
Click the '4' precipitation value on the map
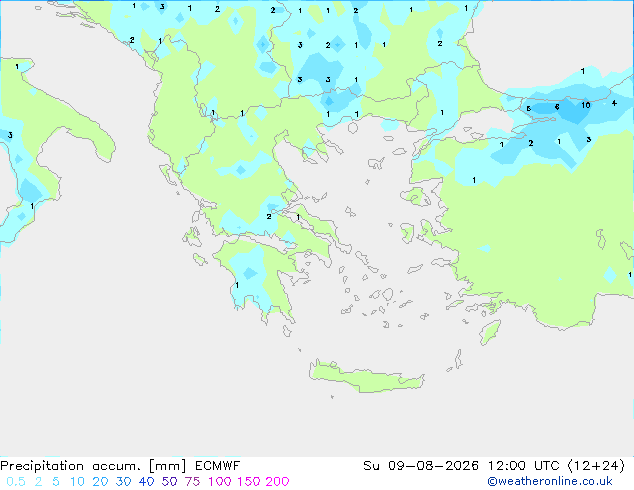pyautogui.click(x=614, y=103)
